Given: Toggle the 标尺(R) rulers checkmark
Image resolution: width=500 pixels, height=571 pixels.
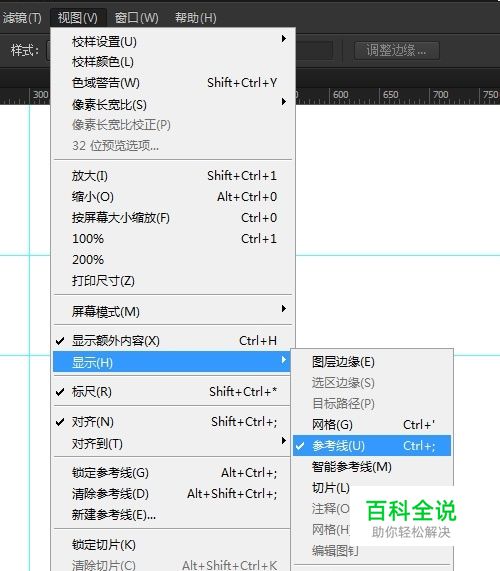Looking at the screenshot, I should click(x=172, y=391).
